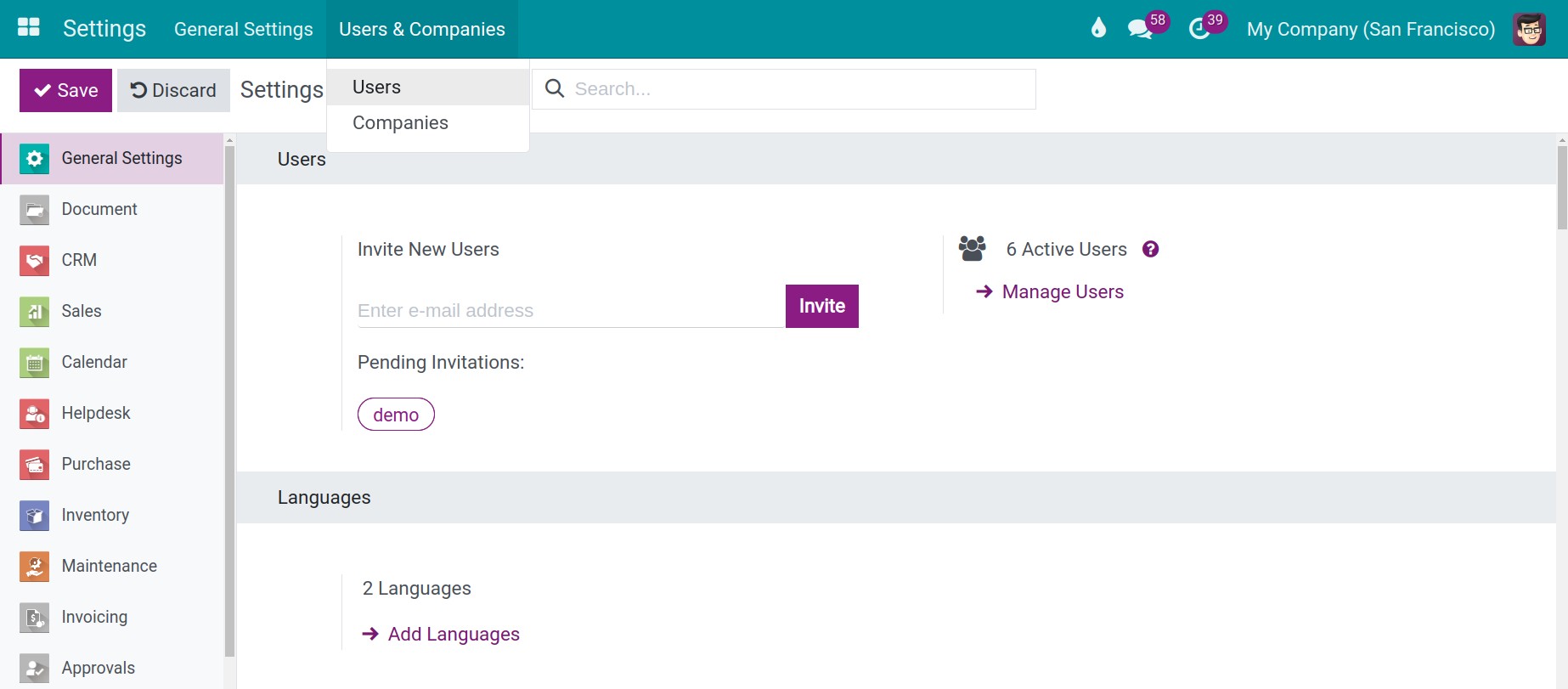Click the '6 Active Users' text
This screenshot has height=689, width=1568.
pyautogui.click(x=1066, y=250)
